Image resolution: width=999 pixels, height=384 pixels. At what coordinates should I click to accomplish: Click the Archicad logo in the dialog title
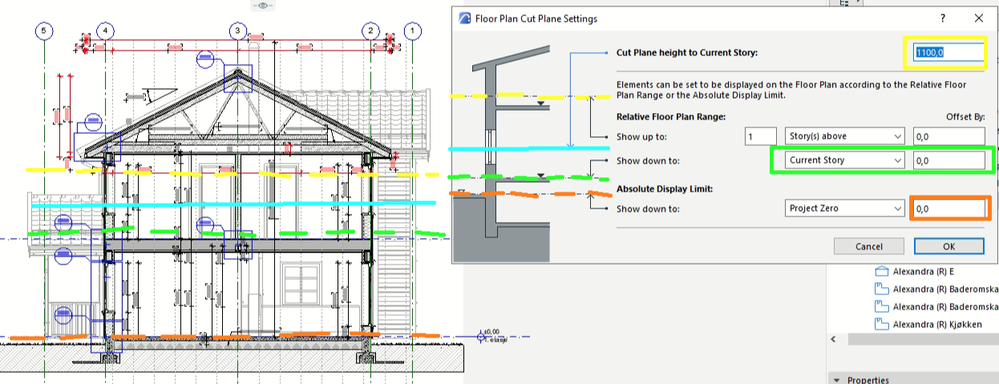click(466, 18)
